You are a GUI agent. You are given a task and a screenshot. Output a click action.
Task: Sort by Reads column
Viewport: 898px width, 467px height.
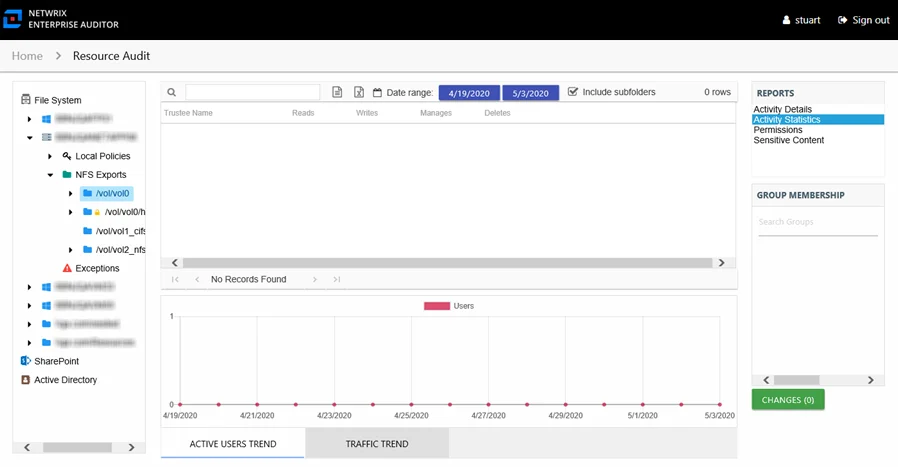pyautogui.click(x=303, y=113)
